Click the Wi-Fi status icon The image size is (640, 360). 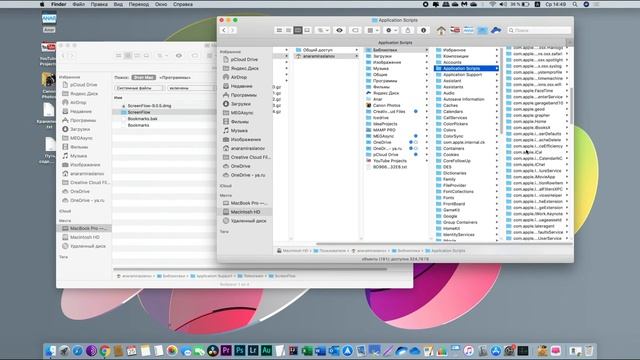(492, 4)
